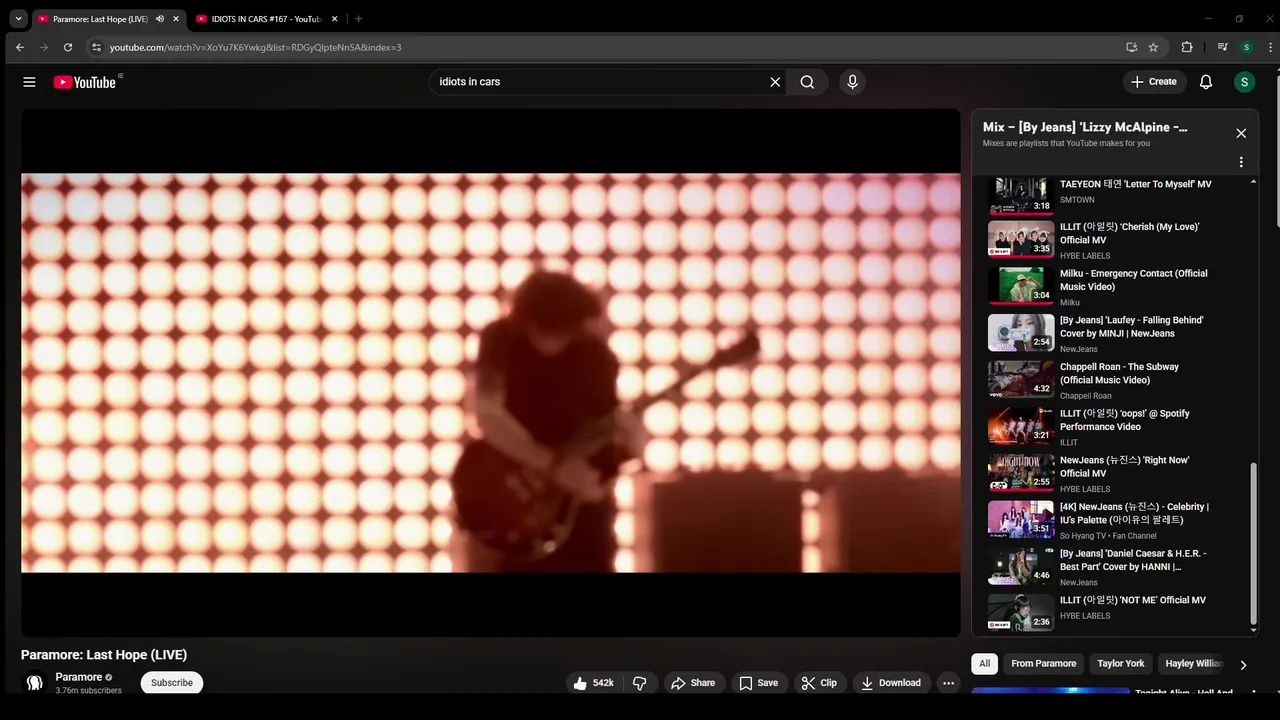1280x720 pixels.
Task: Open media controls icon in toolbar
Action: point(1222,47)
